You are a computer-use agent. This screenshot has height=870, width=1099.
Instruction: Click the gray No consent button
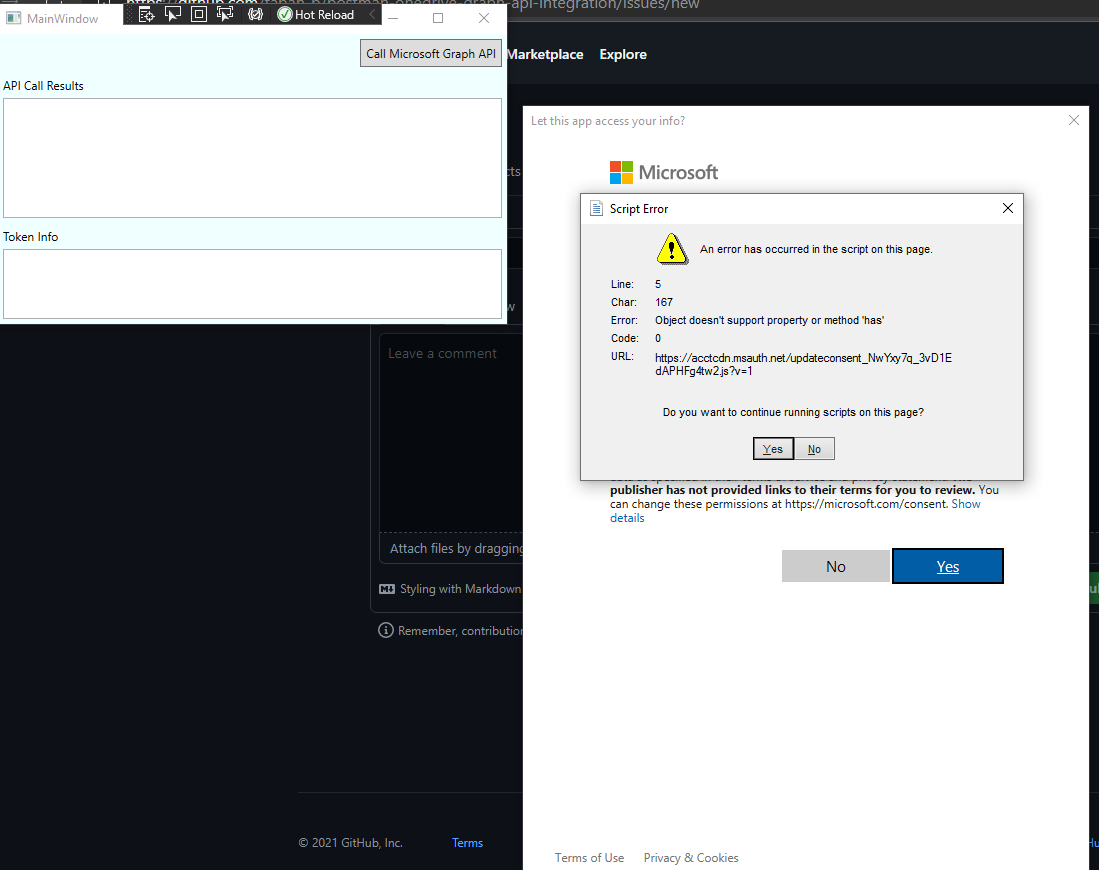[x=835, y=566]
